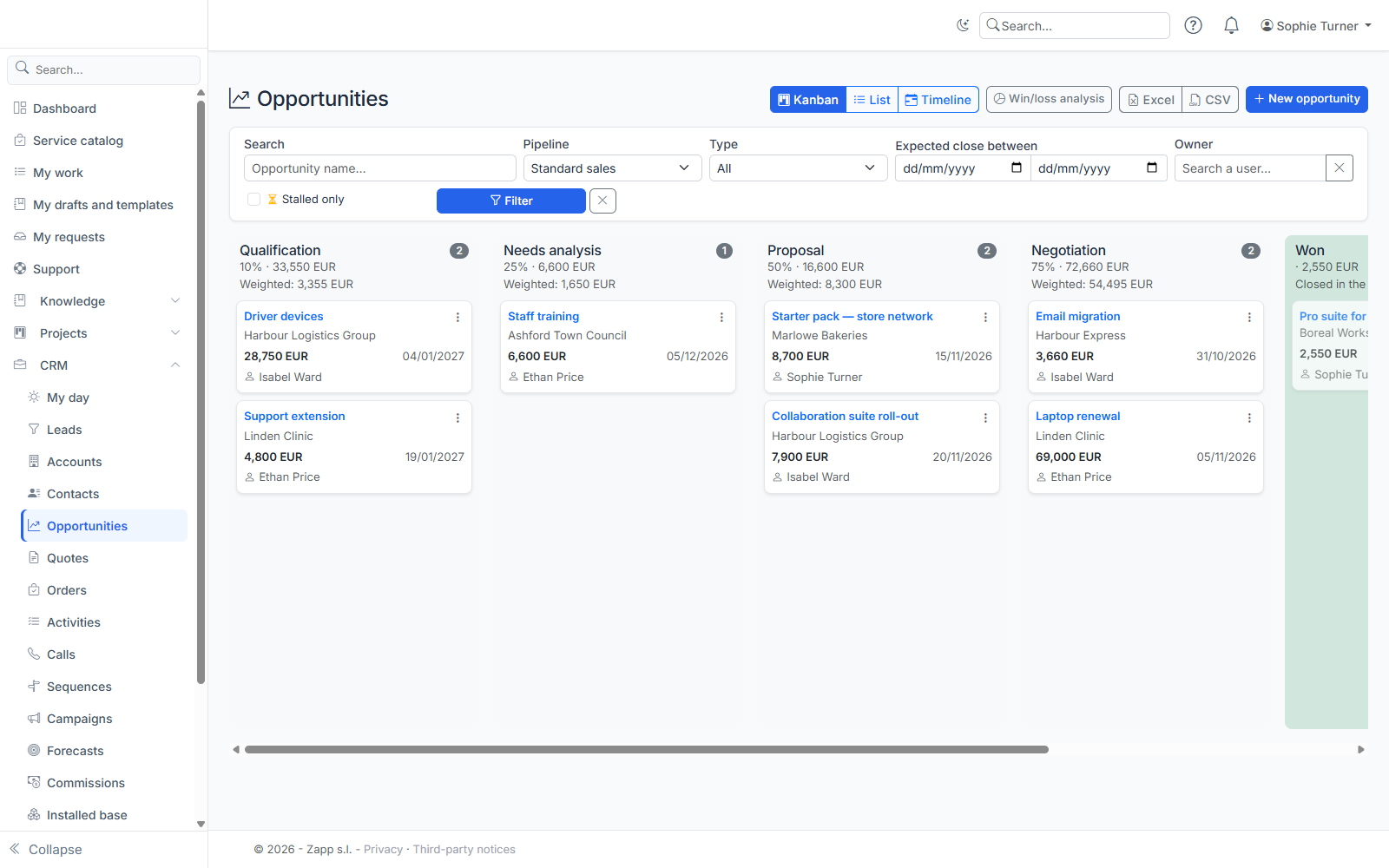The image size is (1389, 868).
Task: Collapse the sidebar with Collapse button
Action: click(46, 849)
